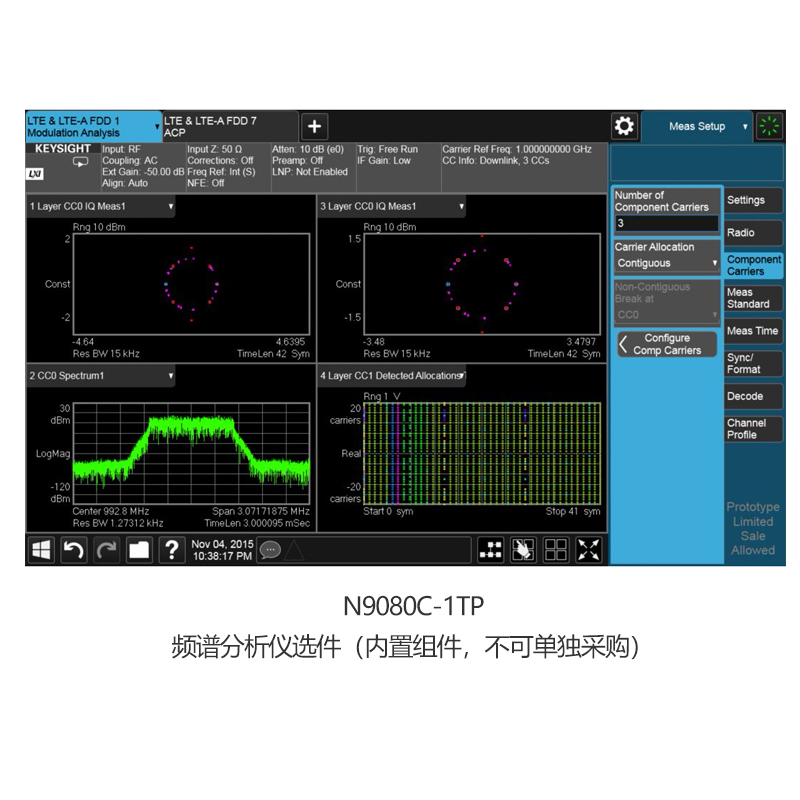Click Number of Component Carriers value field
This screenshot has height=800, width=800.
tap(666, 223)
